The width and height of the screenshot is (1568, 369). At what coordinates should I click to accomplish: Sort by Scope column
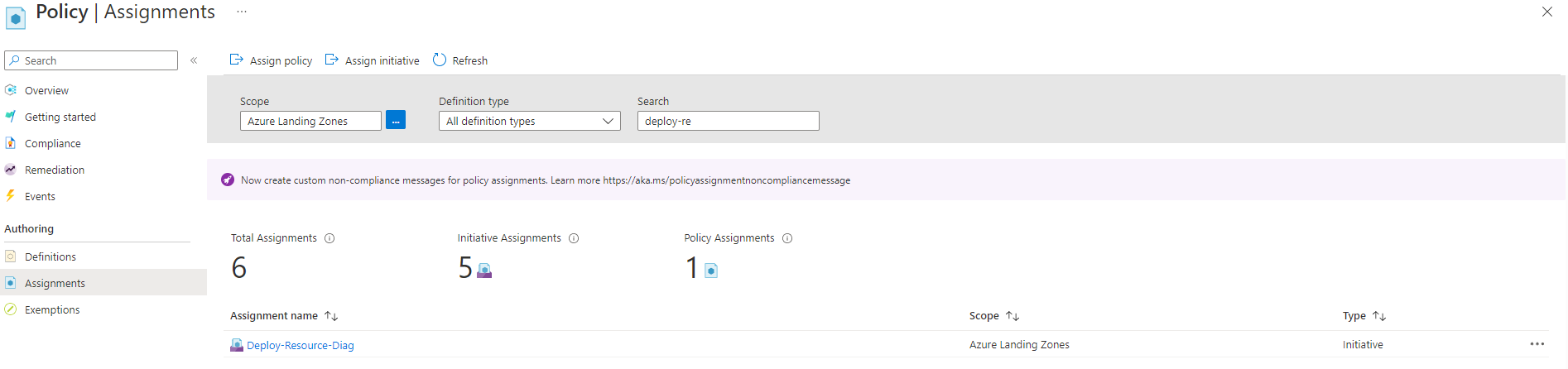[x=994, y=316]
